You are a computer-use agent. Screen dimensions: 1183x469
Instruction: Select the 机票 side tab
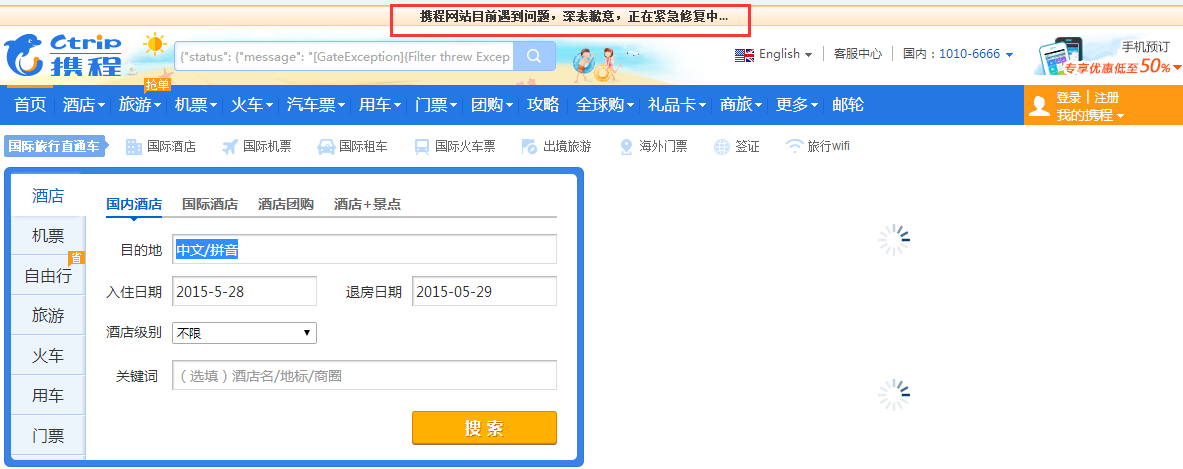point(48,236)
